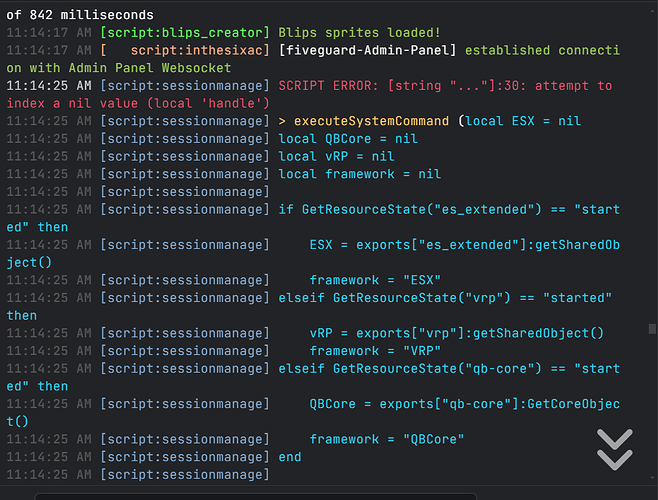
Task: Click the command input field at bottom
Action: [x=340, y=495]
